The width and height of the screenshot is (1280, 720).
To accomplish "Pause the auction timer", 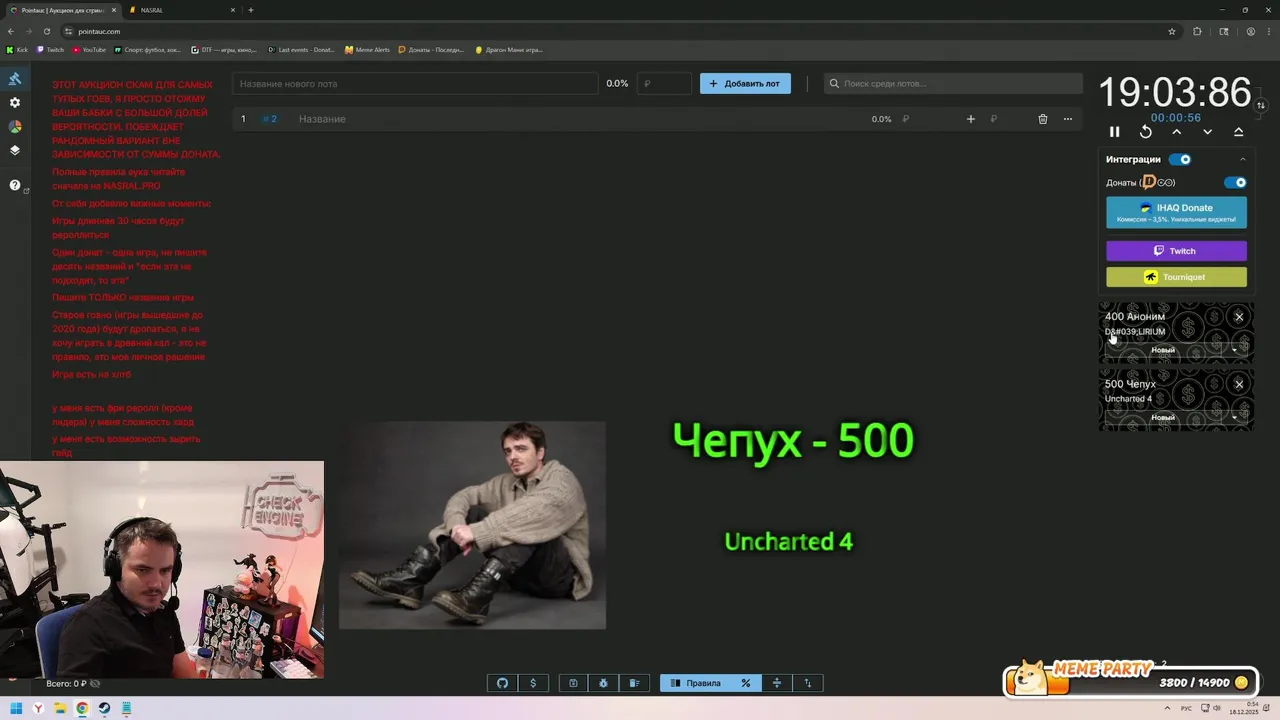I will (x=1114, y=132).
